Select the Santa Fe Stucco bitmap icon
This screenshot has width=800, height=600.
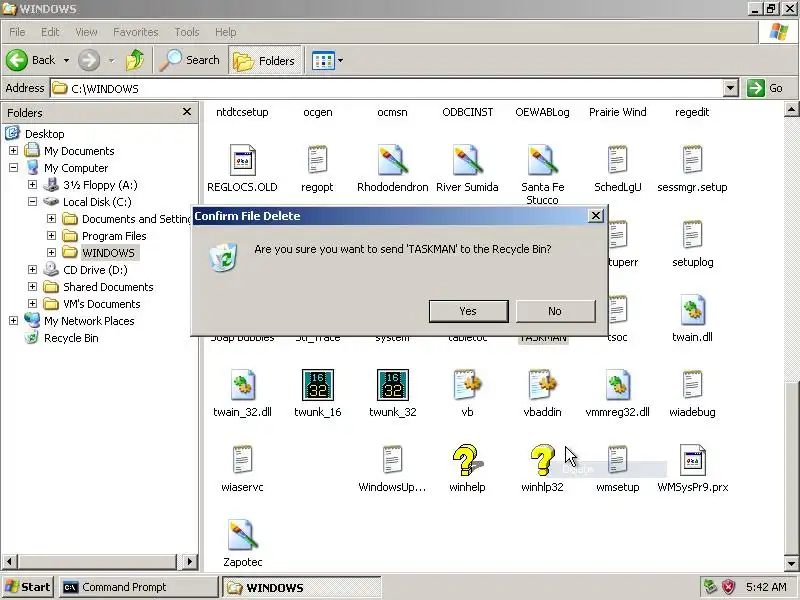click(x=542, y=160)
